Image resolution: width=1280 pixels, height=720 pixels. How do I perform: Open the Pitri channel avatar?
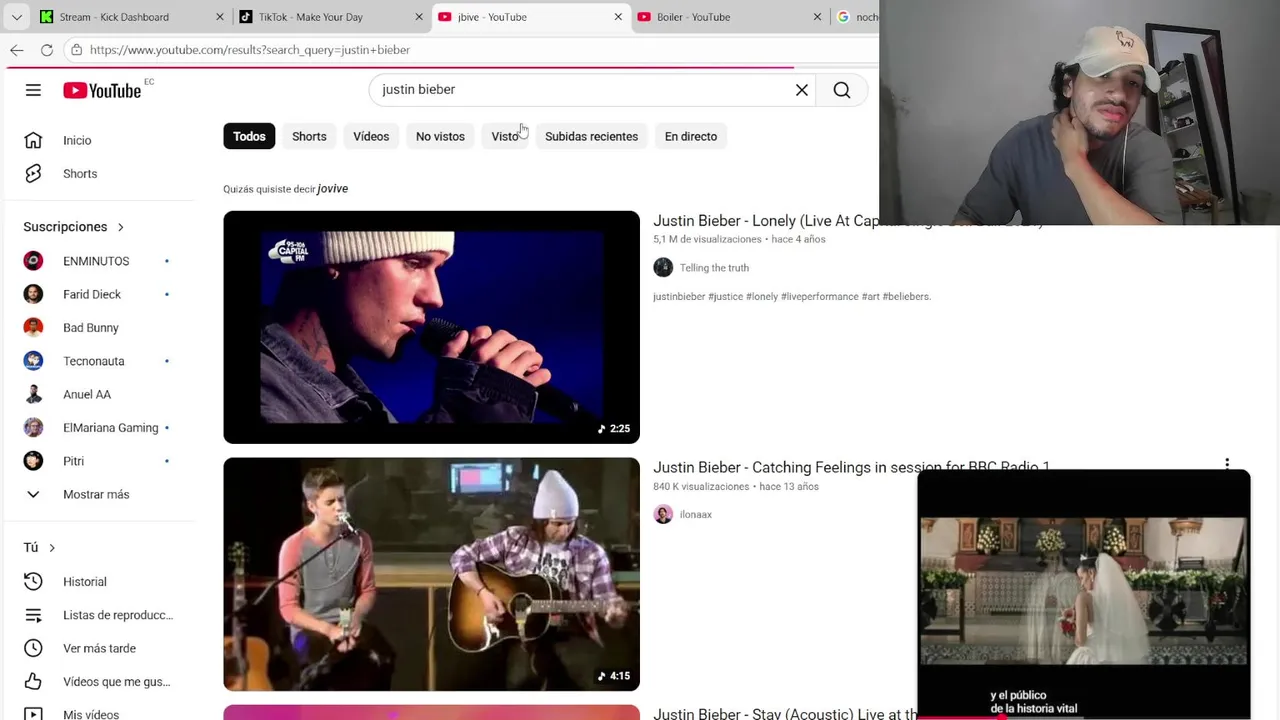[x=33, y=461]
